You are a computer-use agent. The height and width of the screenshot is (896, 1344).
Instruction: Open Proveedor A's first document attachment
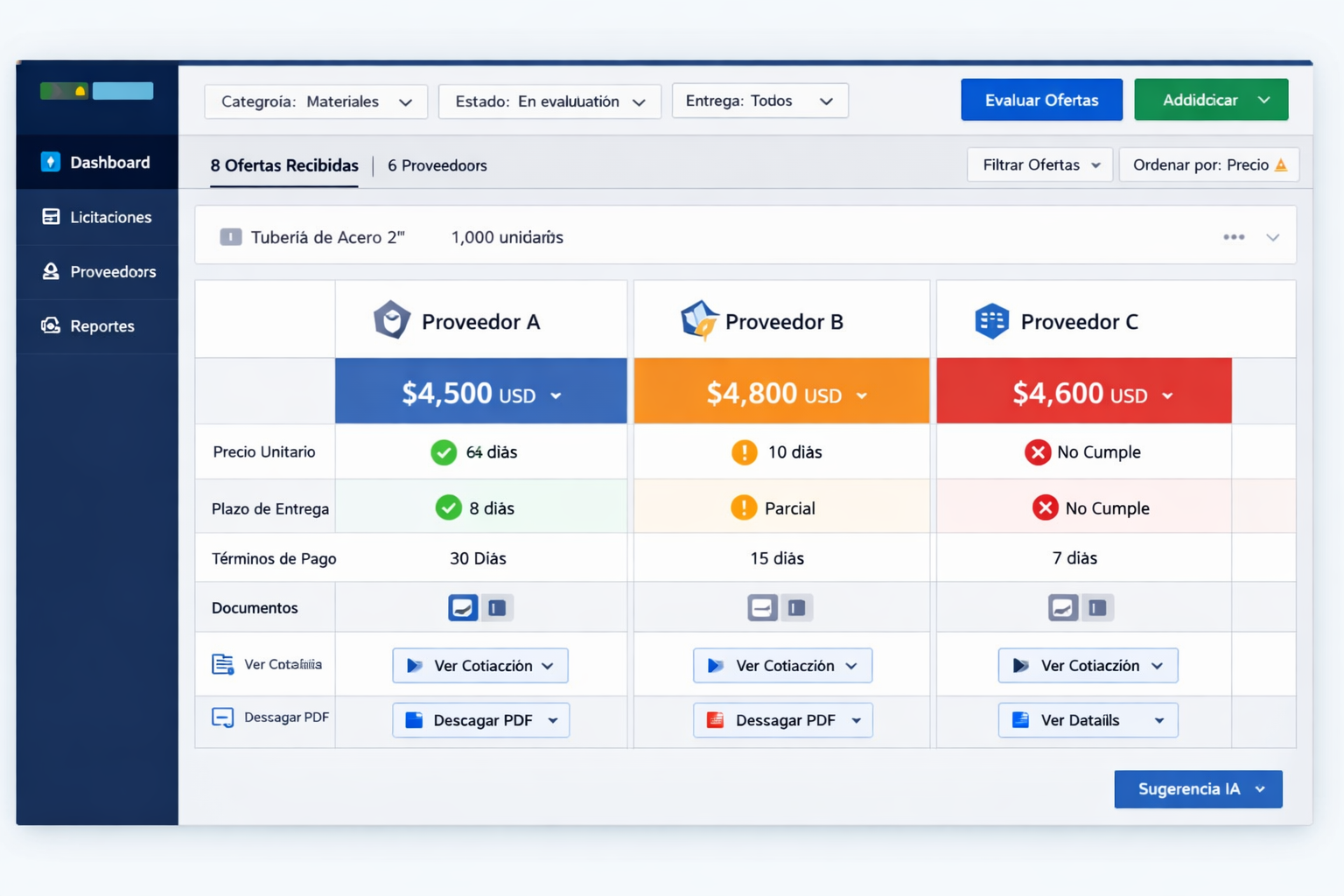point(463,607)
